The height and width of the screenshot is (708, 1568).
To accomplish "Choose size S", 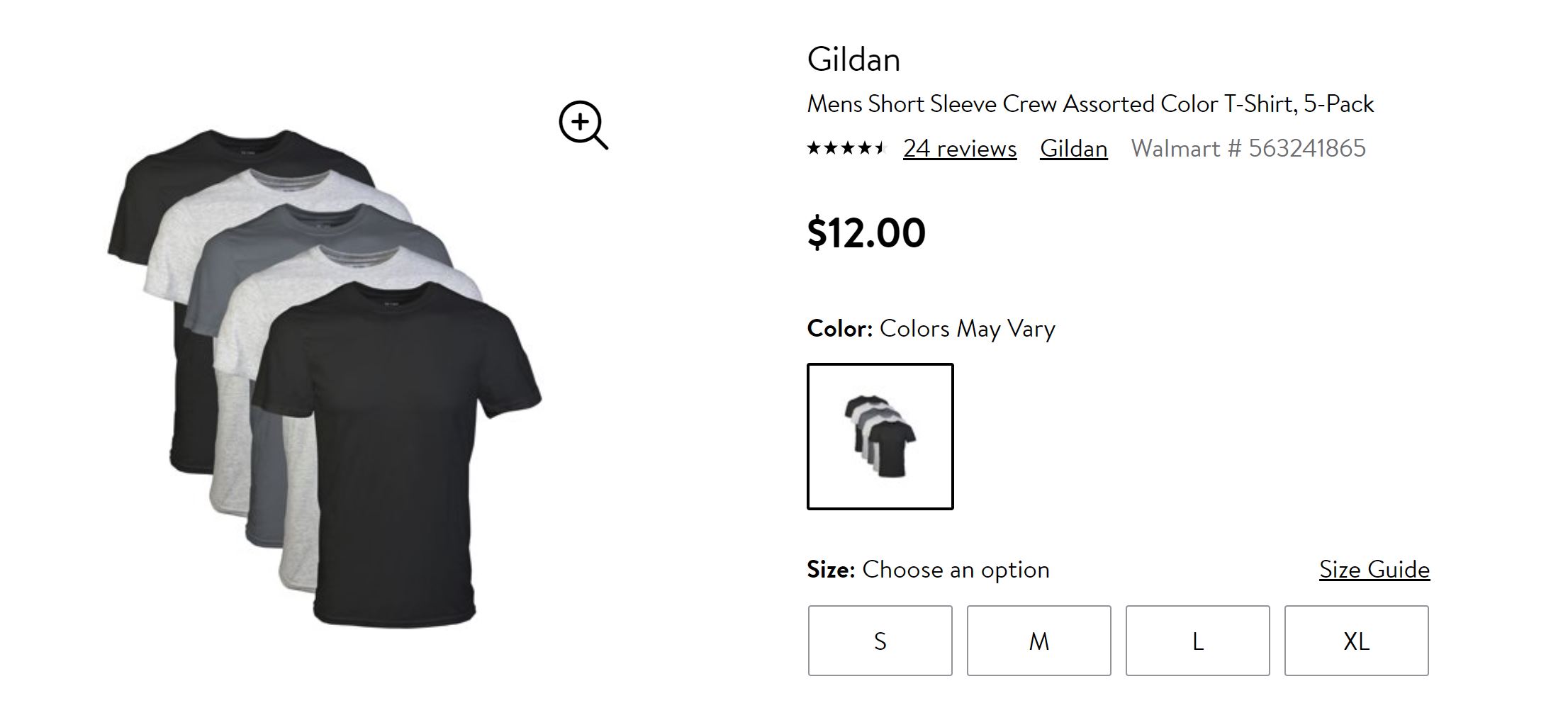I will click(x=880, y=641).
